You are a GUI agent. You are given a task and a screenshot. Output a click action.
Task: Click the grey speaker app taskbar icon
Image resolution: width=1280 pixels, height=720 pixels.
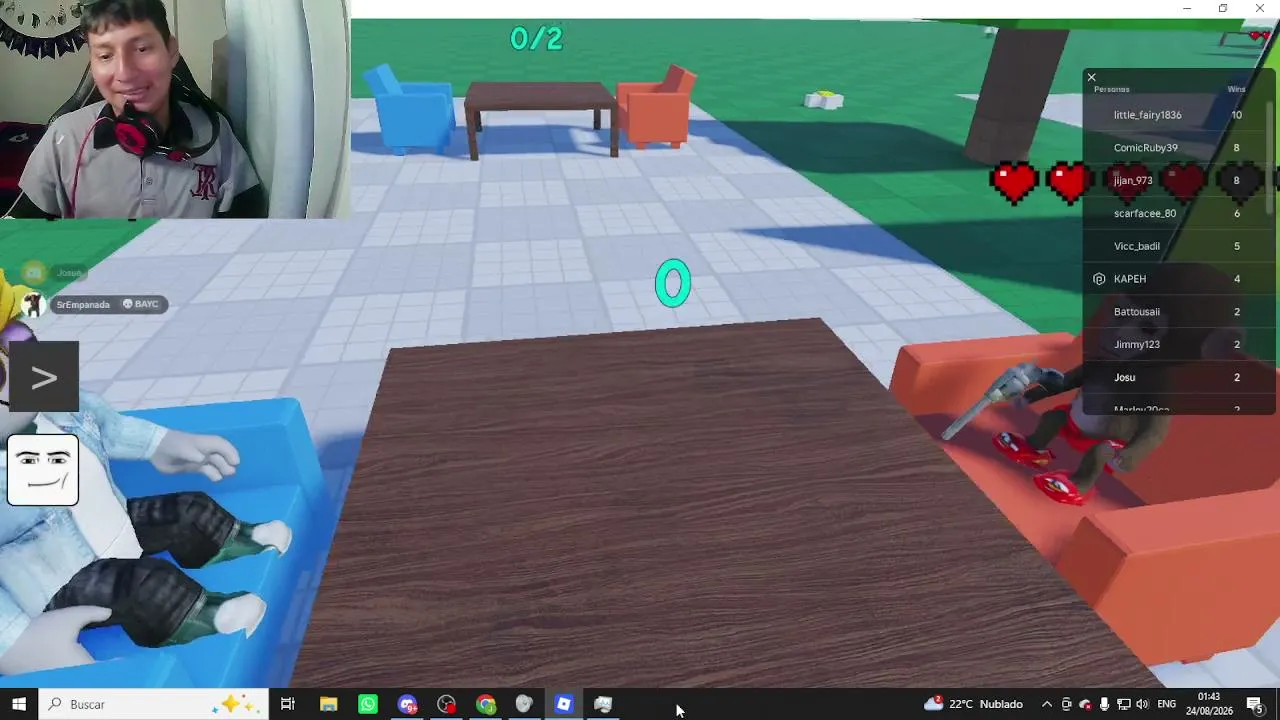524,704
